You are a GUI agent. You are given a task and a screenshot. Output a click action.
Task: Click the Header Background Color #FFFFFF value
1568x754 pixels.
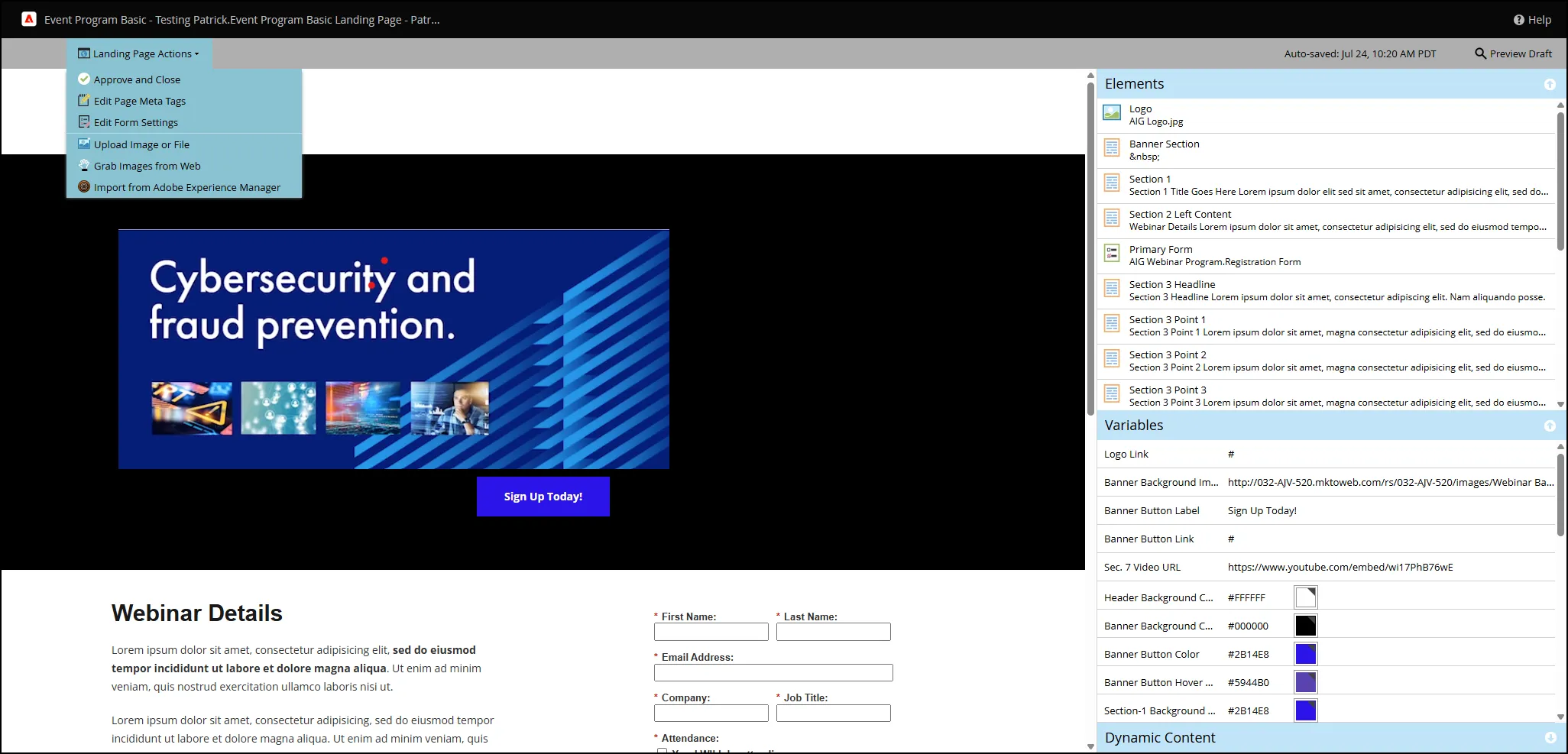point(1246,597)
